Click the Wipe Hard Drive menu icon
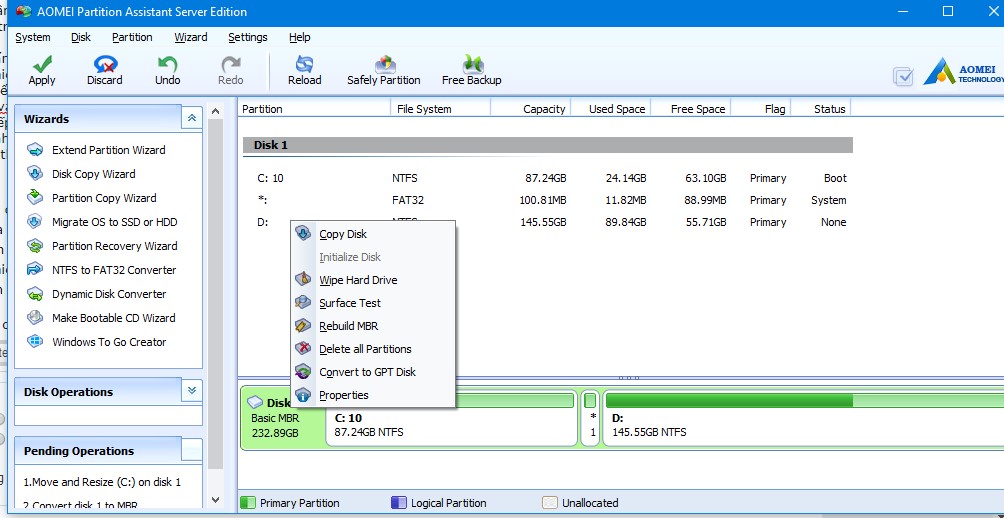1004x518 pixels. 303,280
